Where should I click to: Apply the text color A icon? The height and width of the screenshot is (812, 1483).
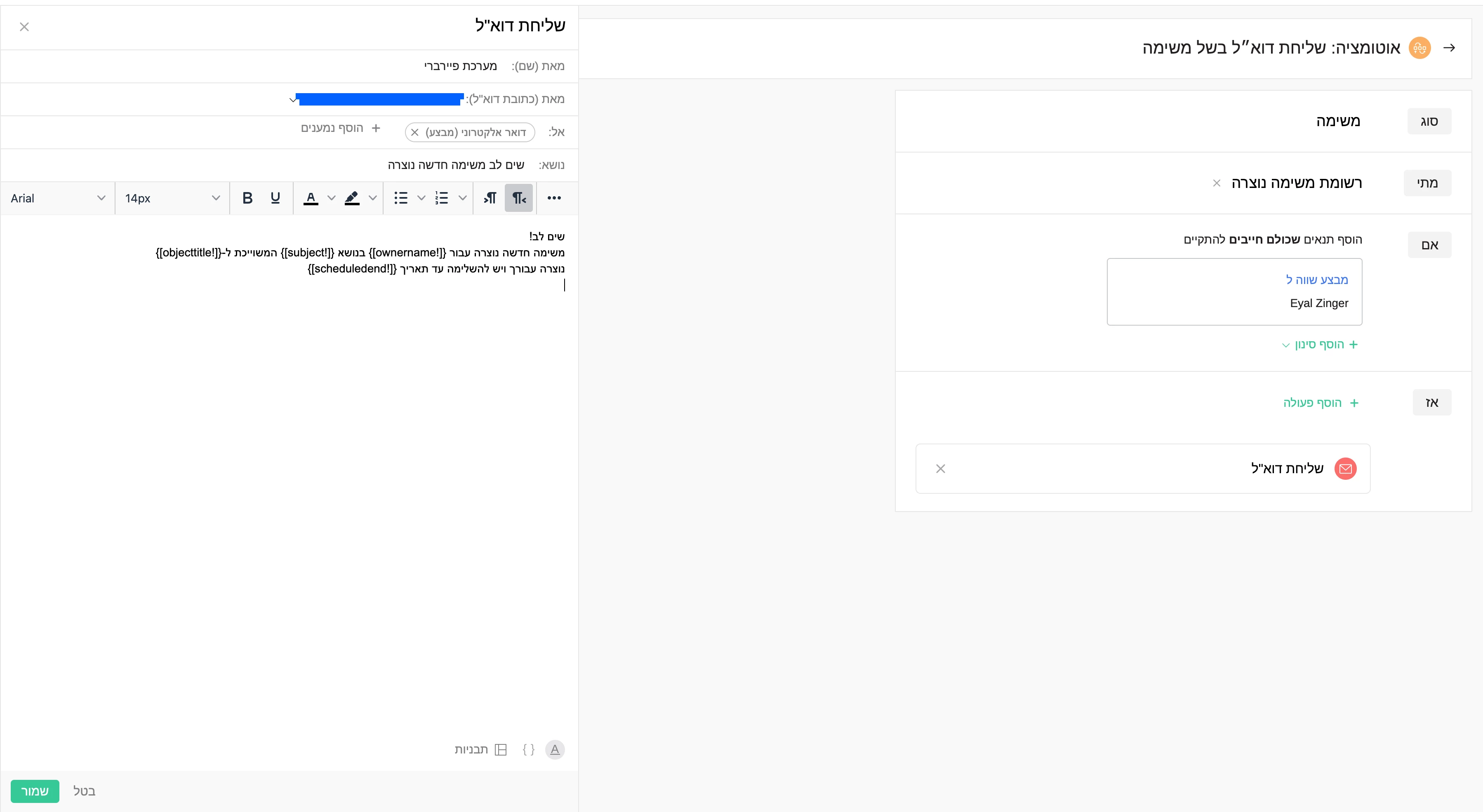tap(311, 198)
